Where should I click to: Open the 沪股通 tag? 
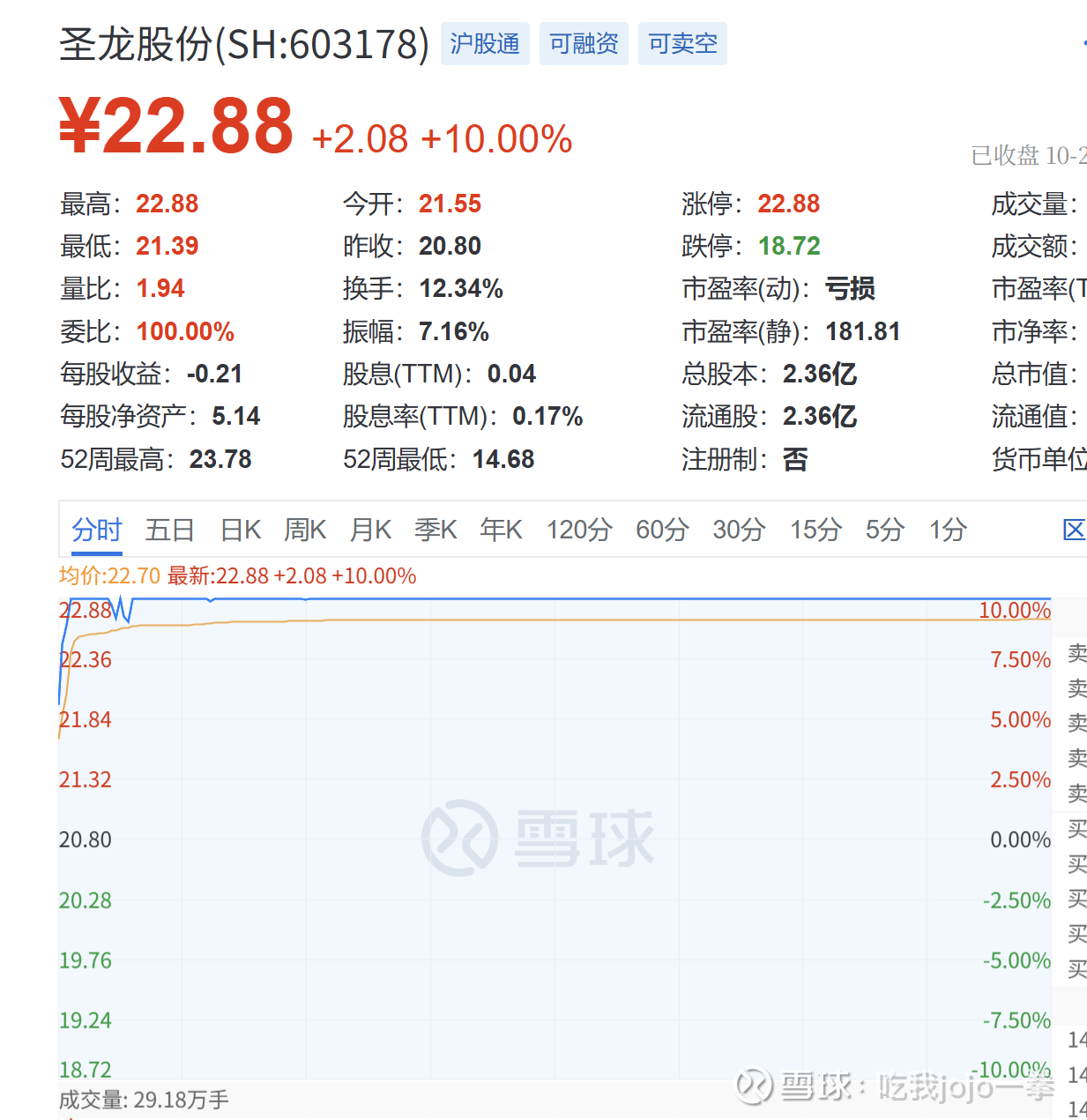[485, 43]
